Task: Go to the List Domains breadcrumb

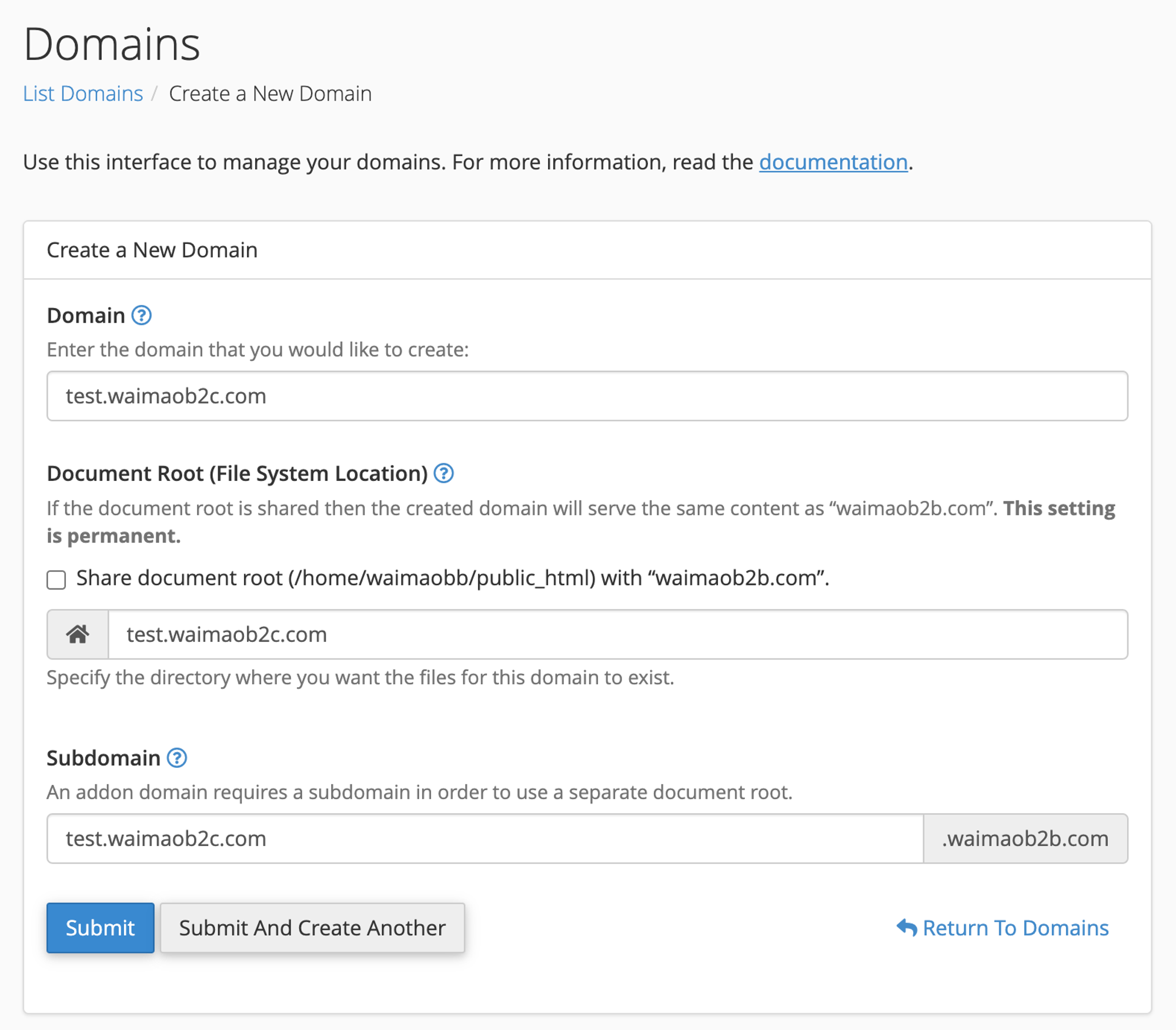Action: point(83,93)
